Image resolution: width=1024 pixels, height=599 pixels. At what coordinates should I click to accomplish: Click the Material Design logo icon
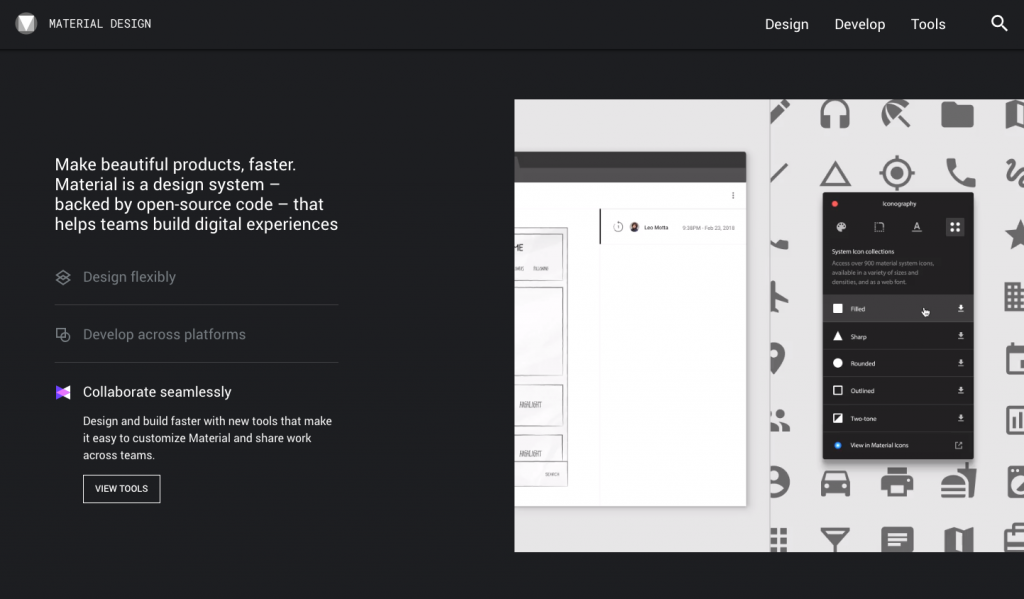point(26,24)
